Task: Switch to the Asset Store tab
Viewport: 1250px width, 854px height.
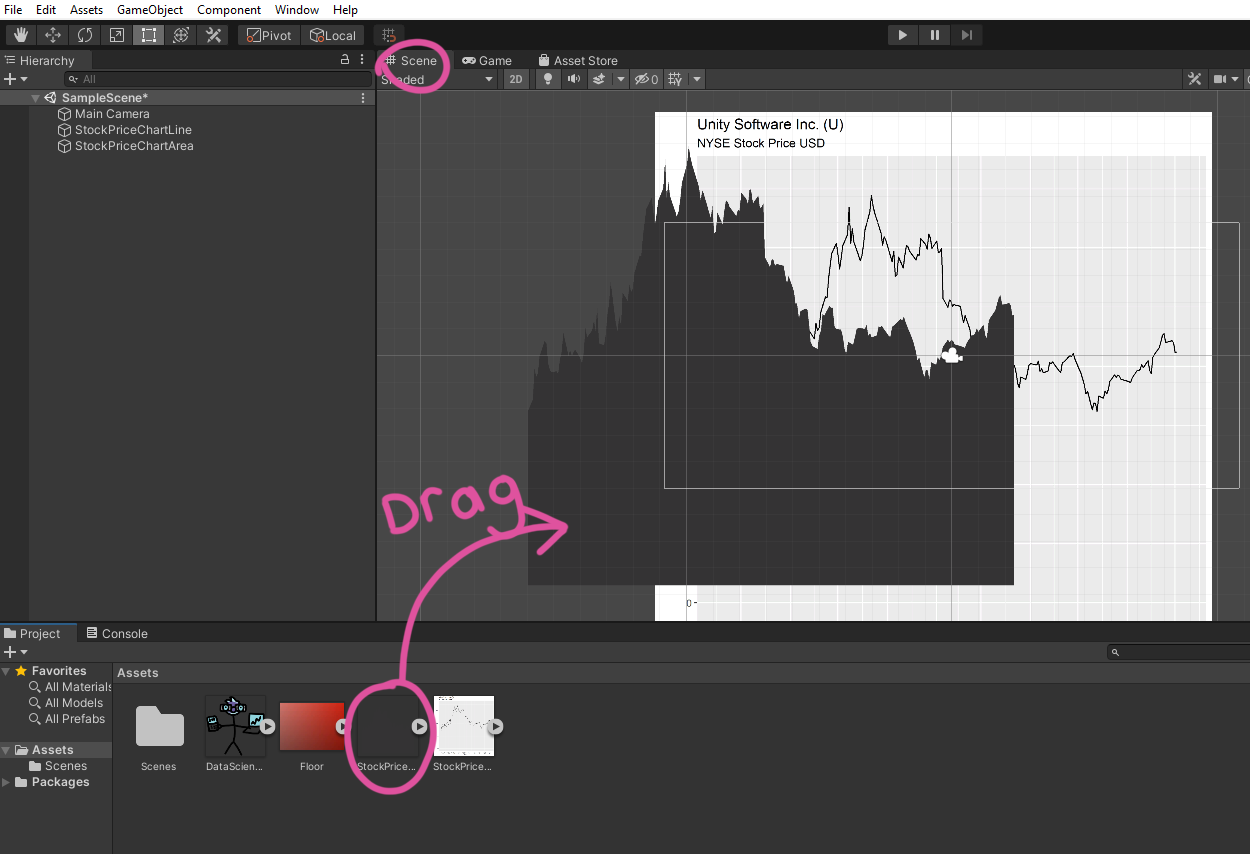Action: click(578, 60)
